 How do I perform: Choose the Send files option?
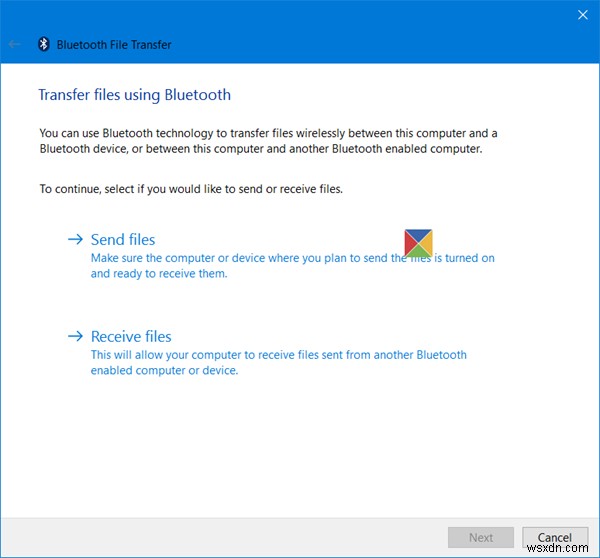(x=123, y=240)
